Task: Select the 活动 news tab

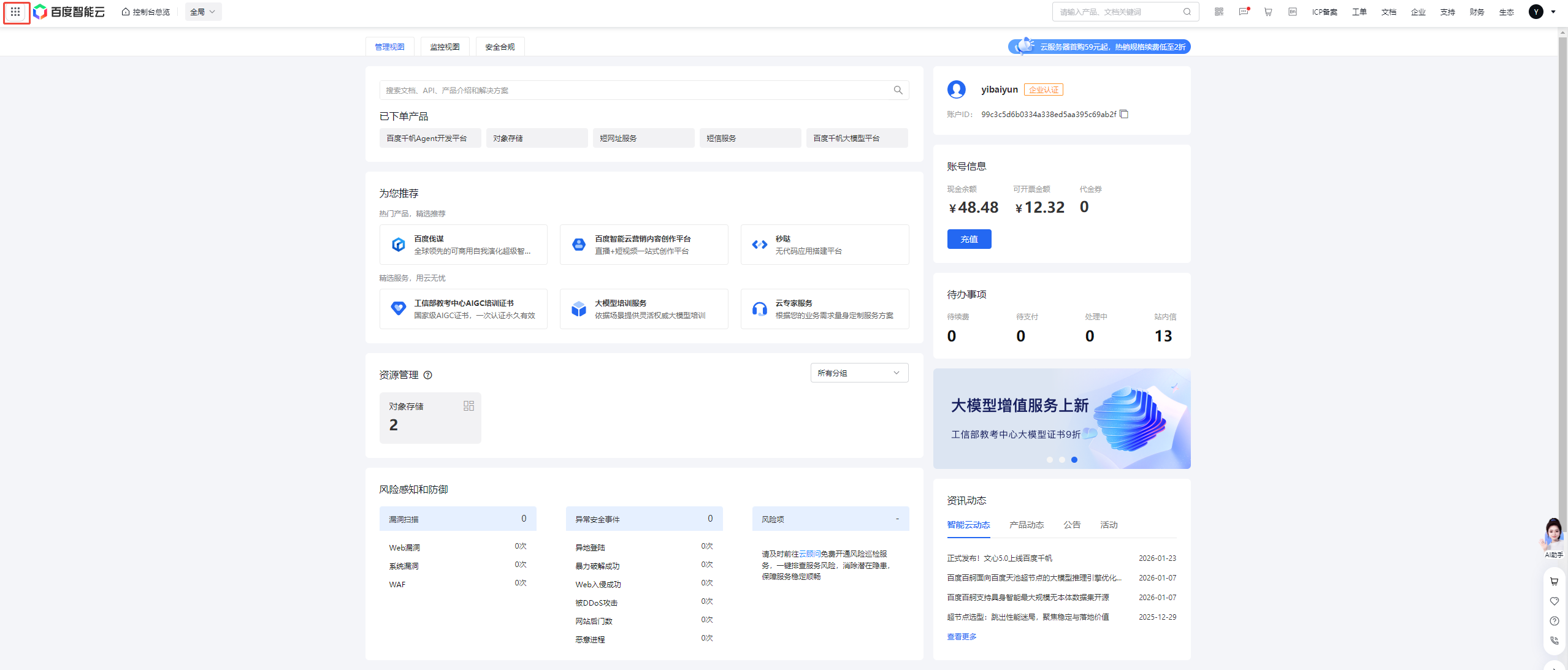Action: tap(1109, 525)
